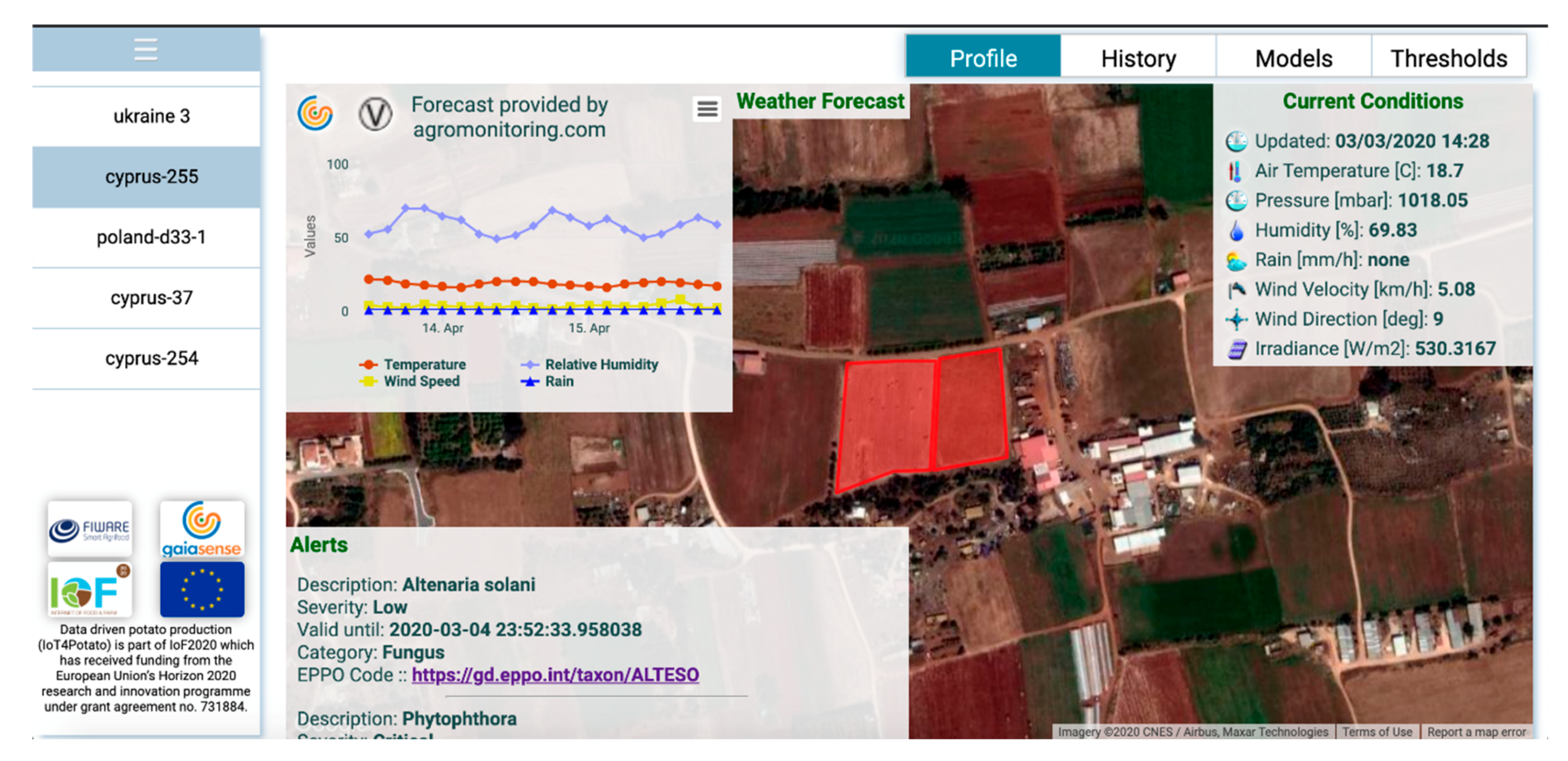1568x761 pixels.
Task: Click the gaiasense spiral logo in forecast panel
Action: (x=315, y=113)
